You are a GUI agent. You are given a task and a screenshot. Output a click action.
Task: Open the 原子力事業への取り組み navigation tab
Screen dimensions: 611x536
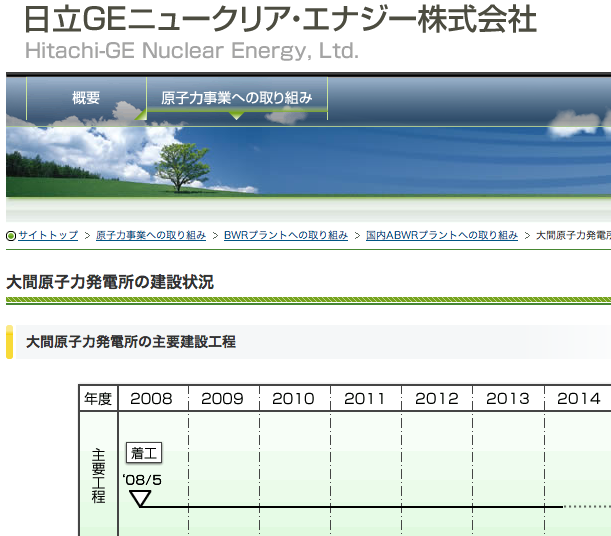click(237, 98)
